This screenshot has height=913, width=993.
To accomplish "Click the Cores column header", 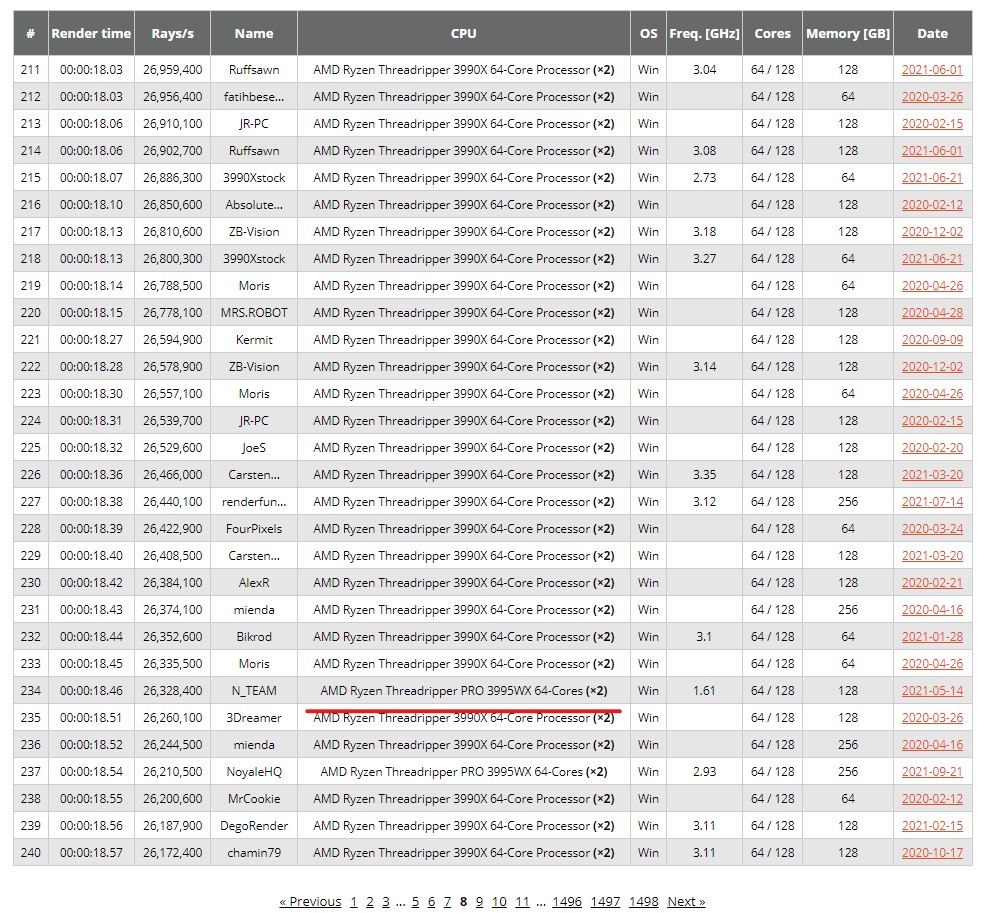I will point(773,34).
